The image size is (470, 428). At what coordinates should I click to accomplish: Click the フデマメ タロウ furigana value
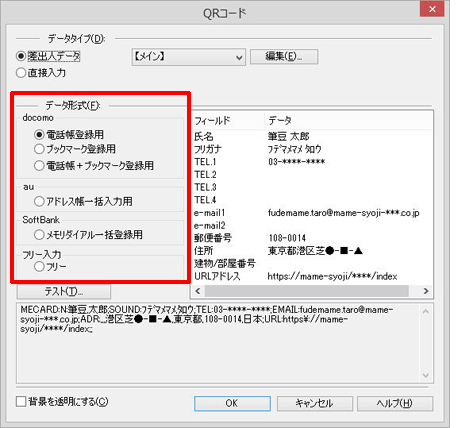tap(295, 149)
